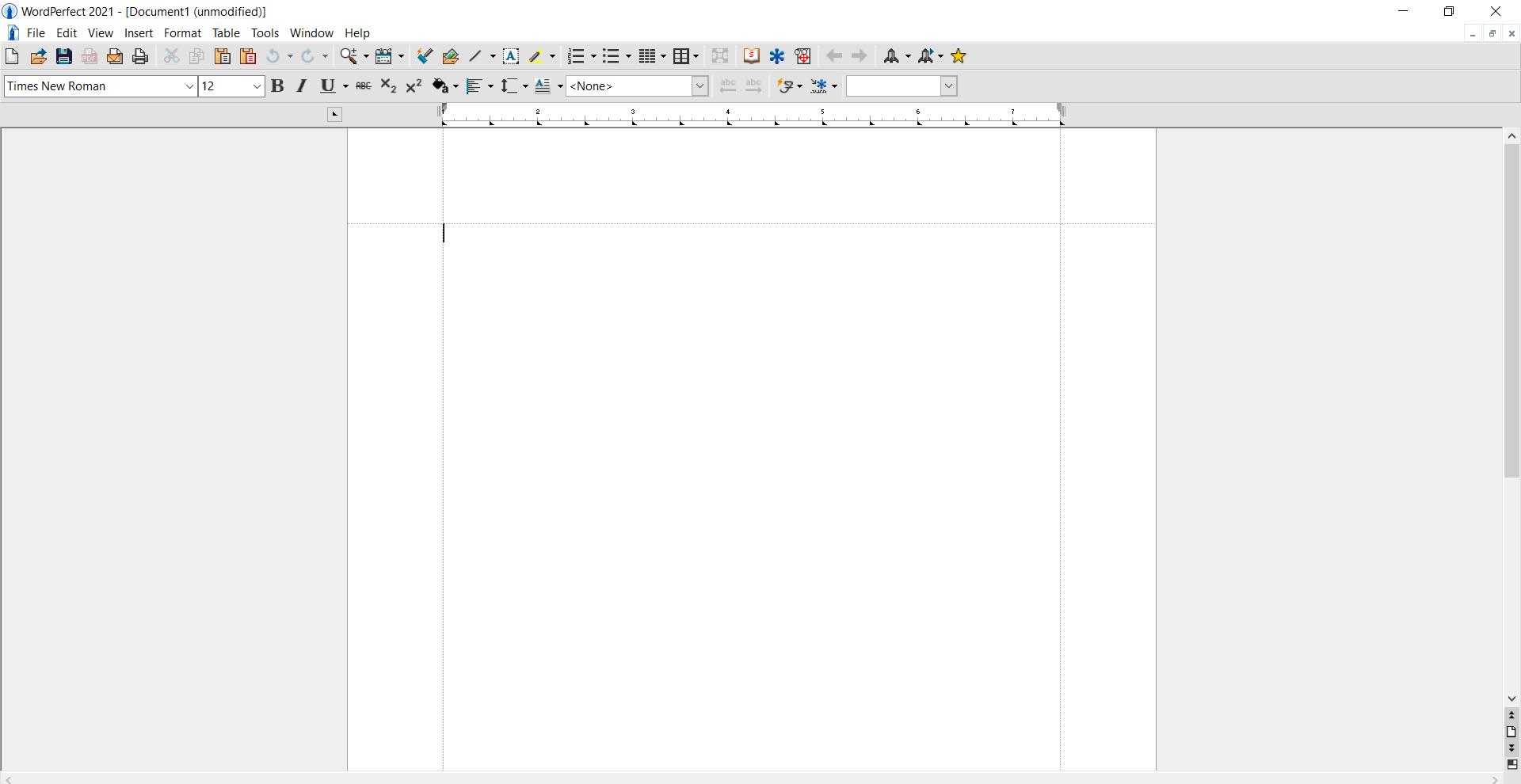Viewport: 1521px width, 784px height.
Task: Click the gold star favorites icon
Action: click(959, 56)
